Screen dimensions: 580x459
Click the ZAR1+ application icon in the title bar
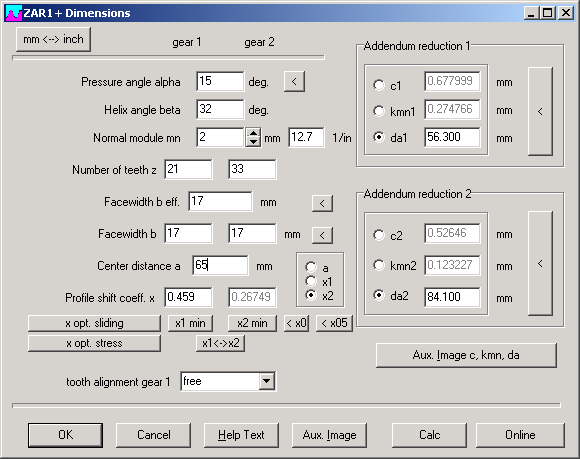click(14, 13)
